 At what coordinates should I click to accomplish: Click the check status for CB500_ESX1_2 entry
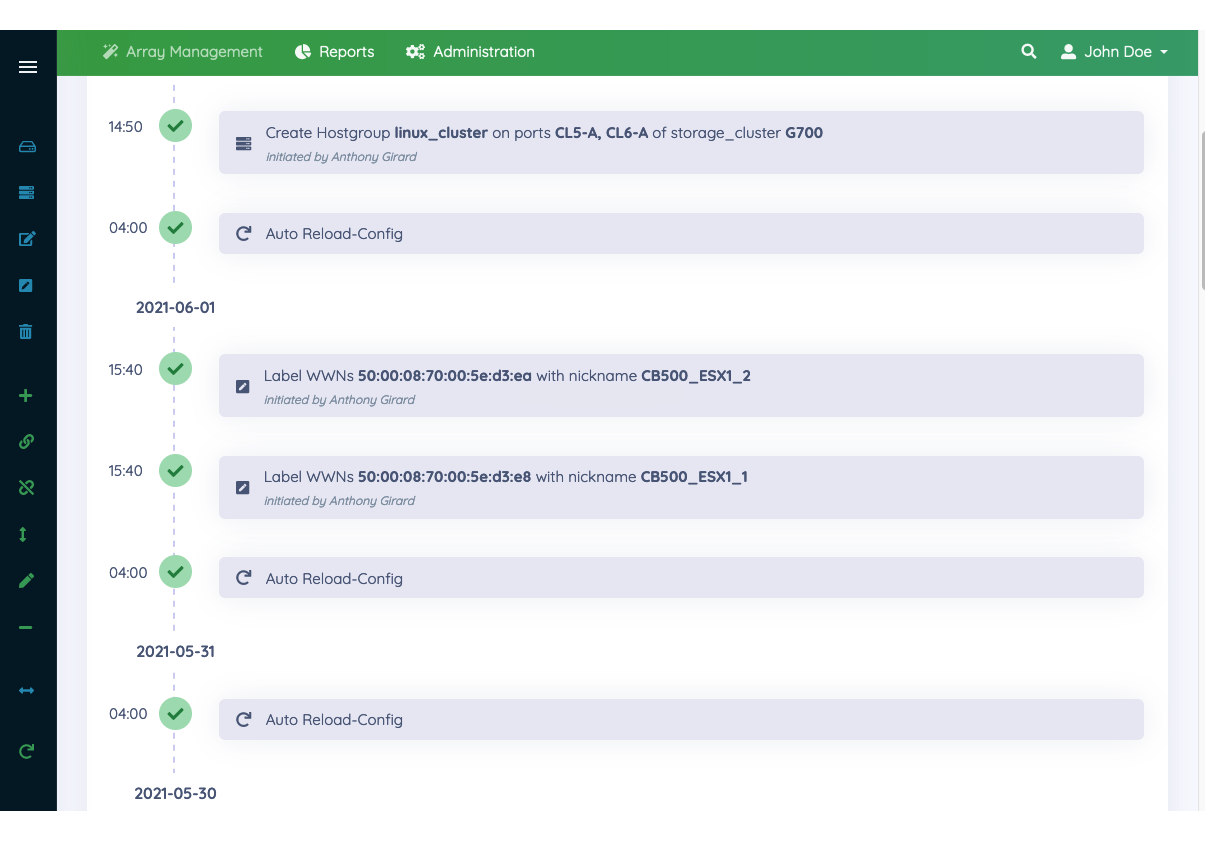click(176, 369)
